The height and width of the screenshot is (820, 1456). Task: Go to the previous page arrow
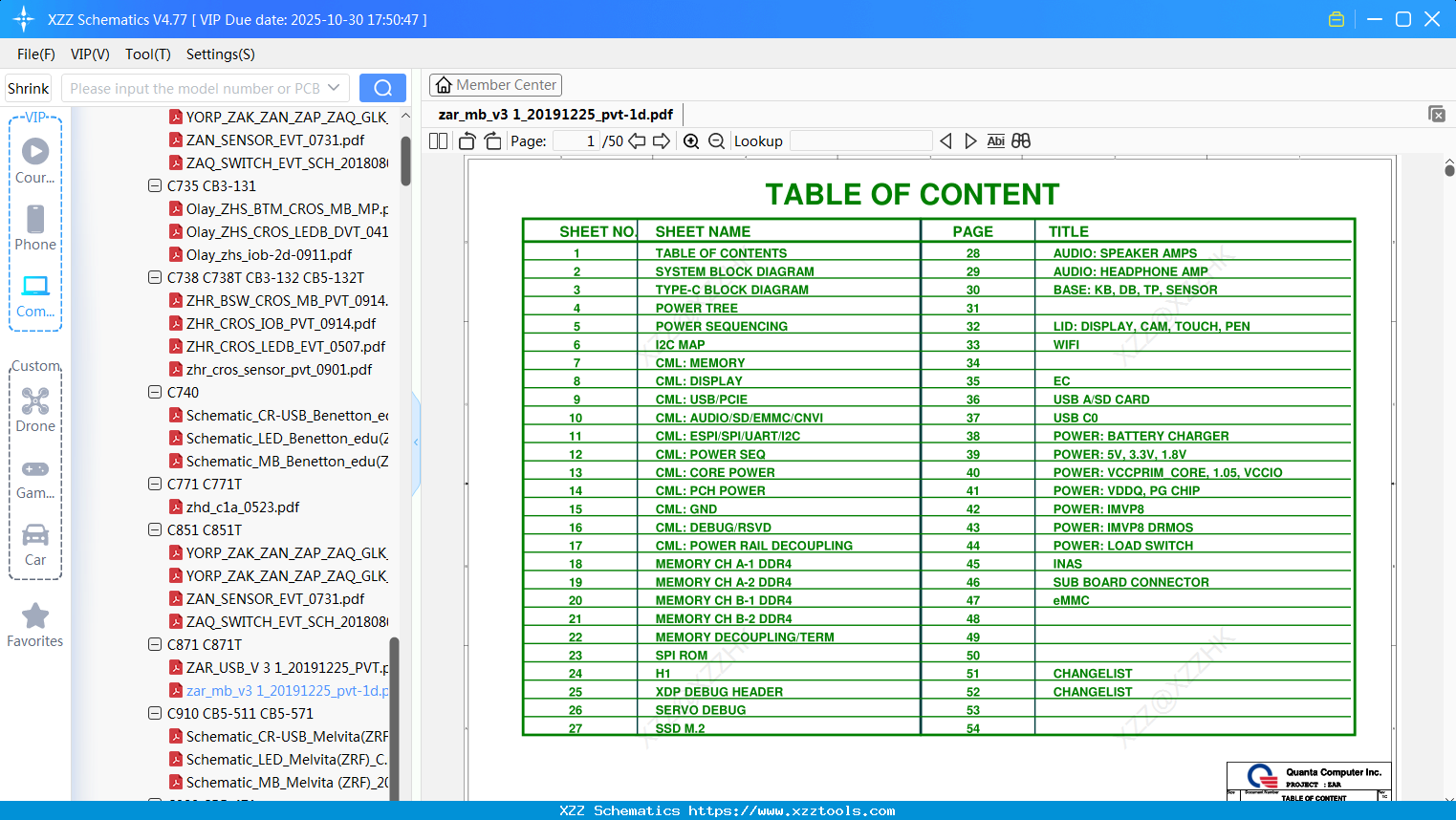(637, 141)
